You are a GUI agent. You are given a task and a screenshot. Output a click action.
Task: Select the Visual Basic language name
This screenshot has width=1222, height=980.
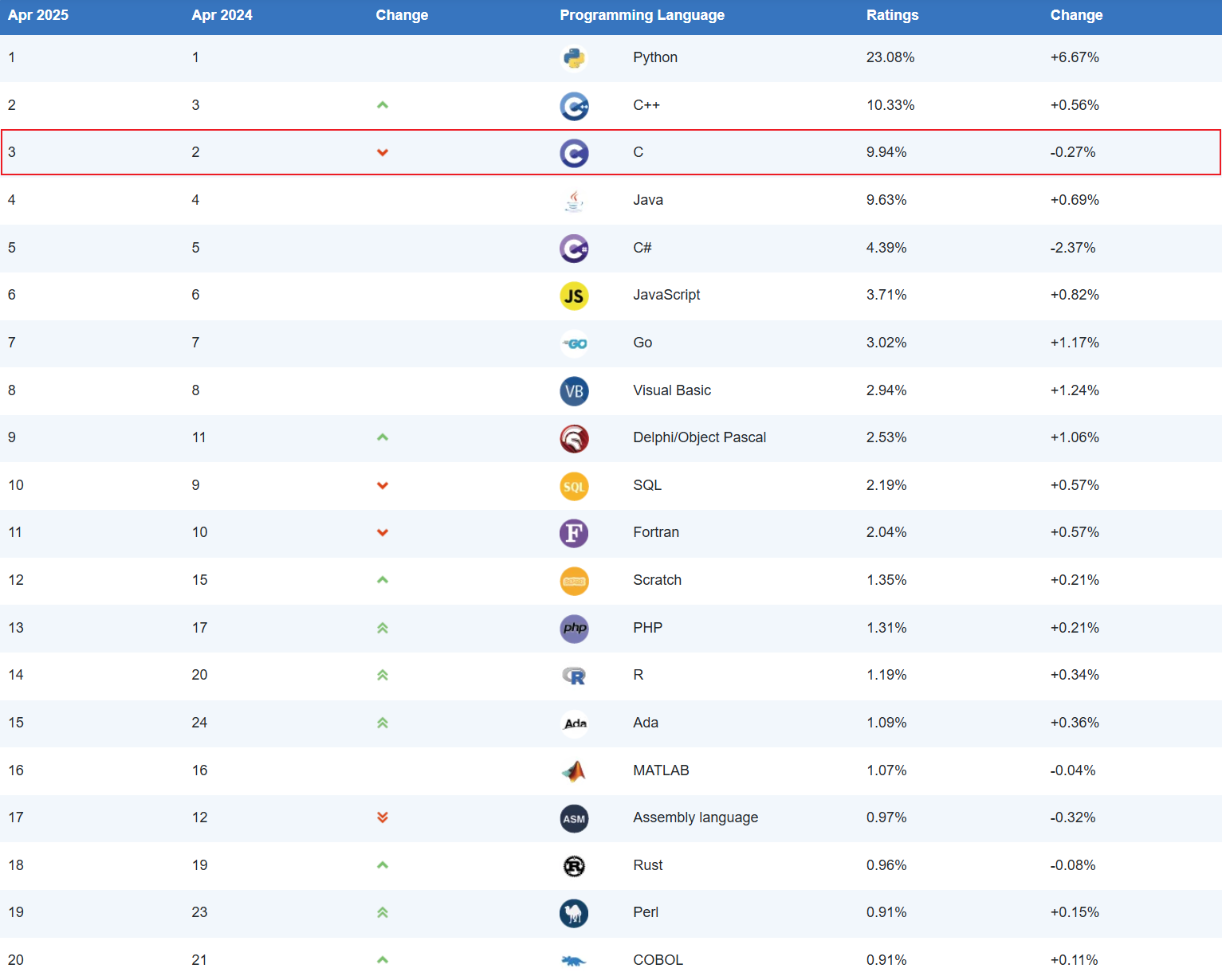click(x=672, y=390)
